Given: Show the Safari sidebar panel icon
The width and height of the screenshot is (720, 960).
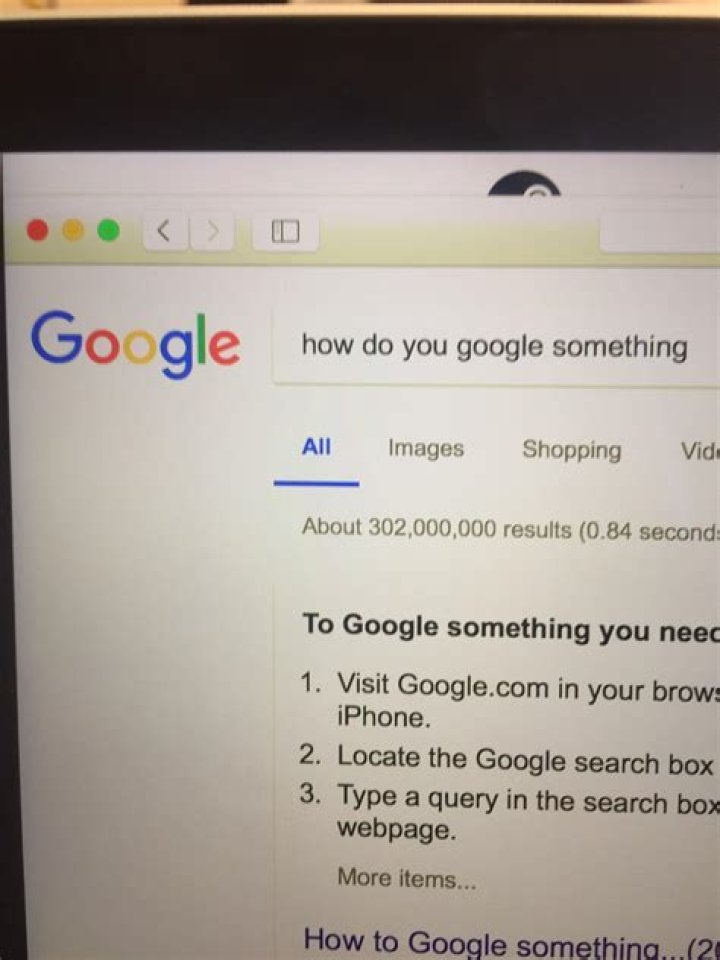Looking at the screenshot, I should (285, 231).
